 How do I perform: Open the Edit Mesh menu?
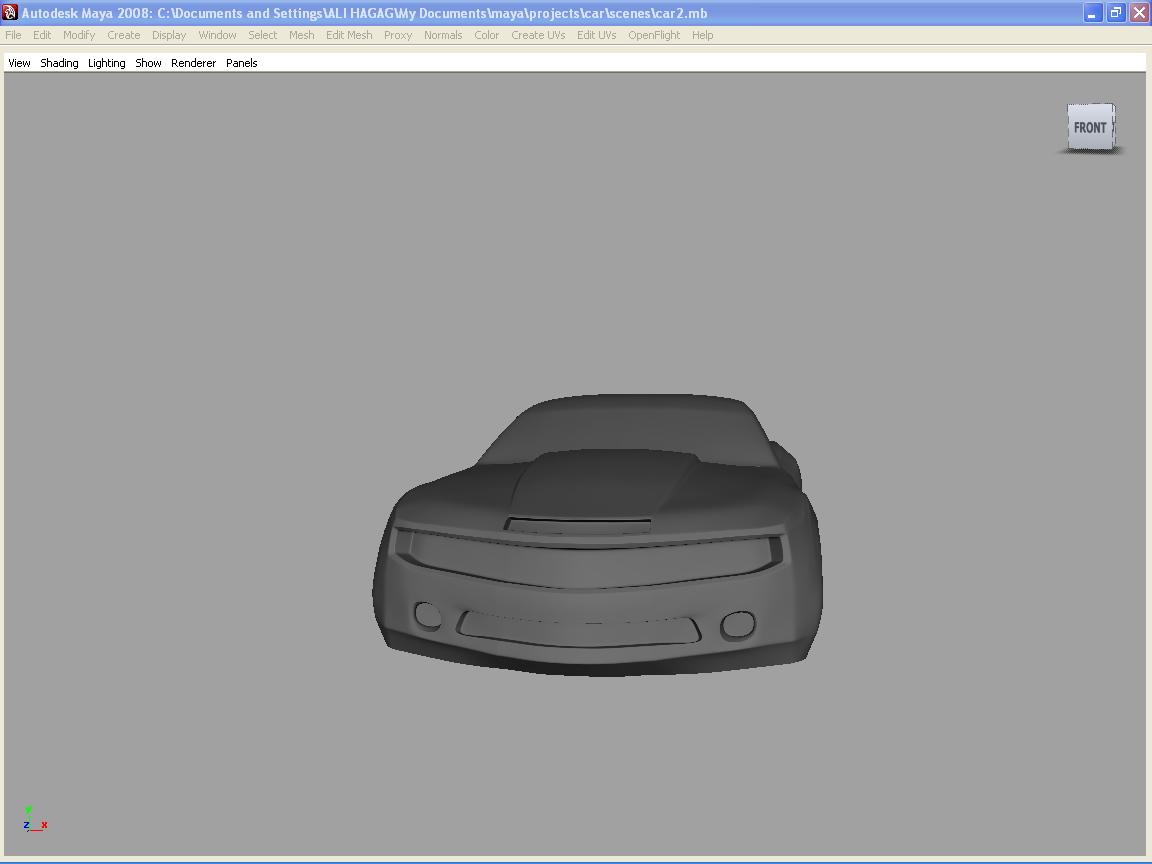pos(349,35)
